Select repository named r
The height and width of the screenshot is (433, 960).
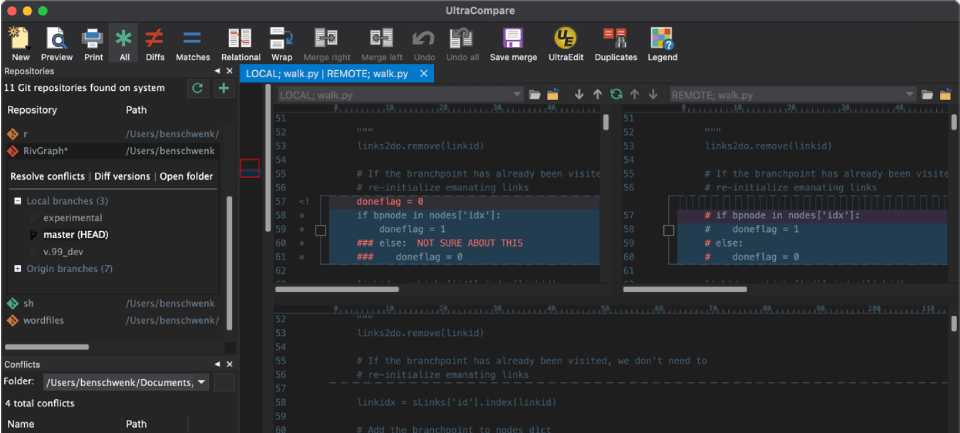click(113, 134)
